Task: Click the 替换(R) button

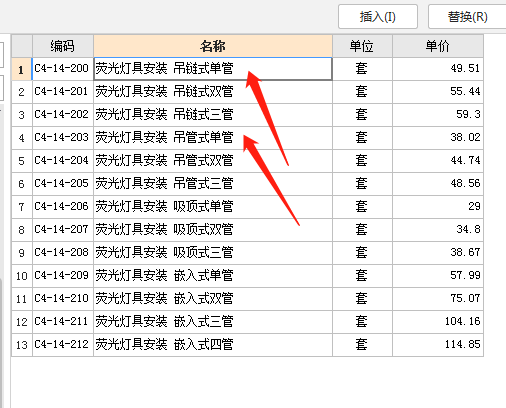Action: (467, 16)
